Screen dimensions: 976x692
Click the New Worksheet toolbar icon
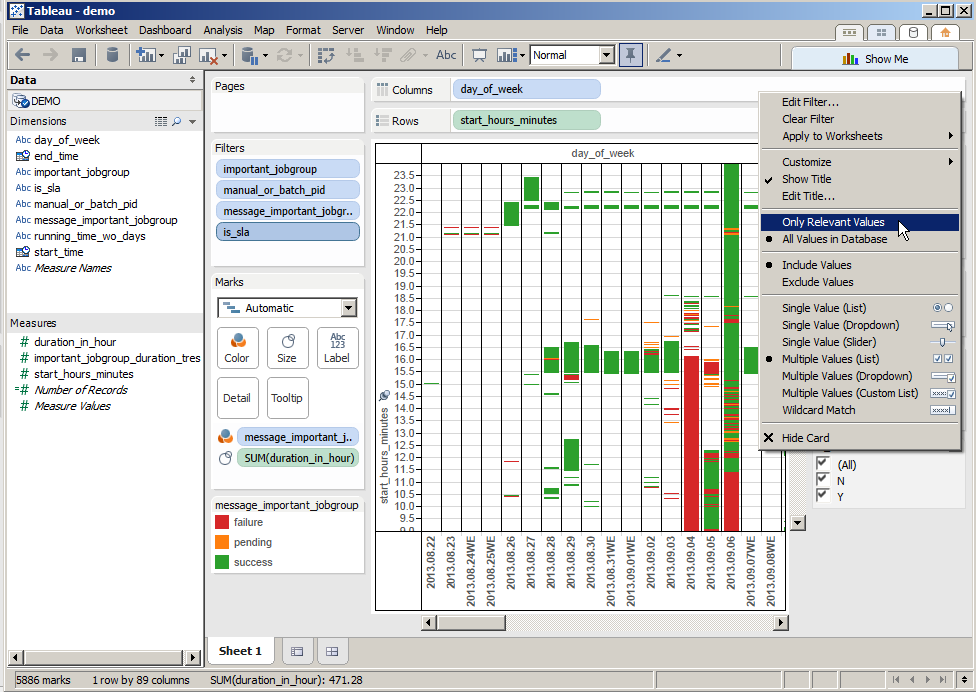coord(146,55)
